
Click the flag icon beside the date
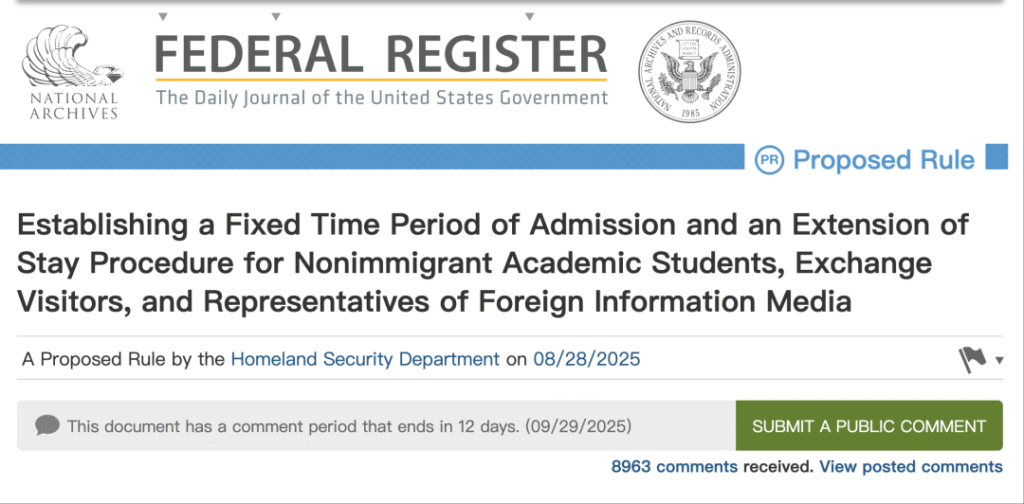(x=973, y=360)
